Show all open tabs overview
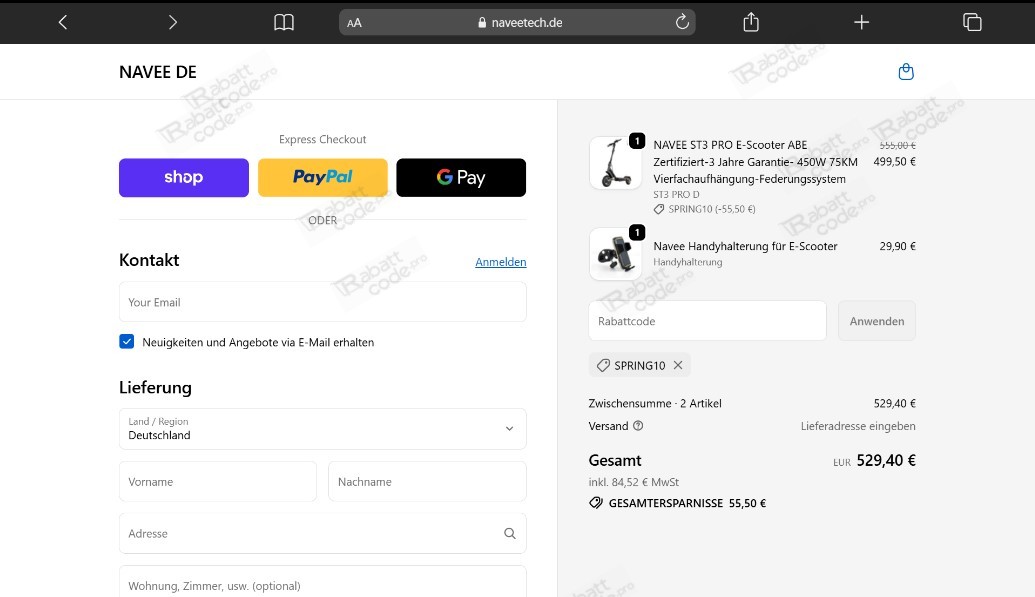The height and width of the screenshot is (597, 1035). pyautogui.click(x=972, y=22)
